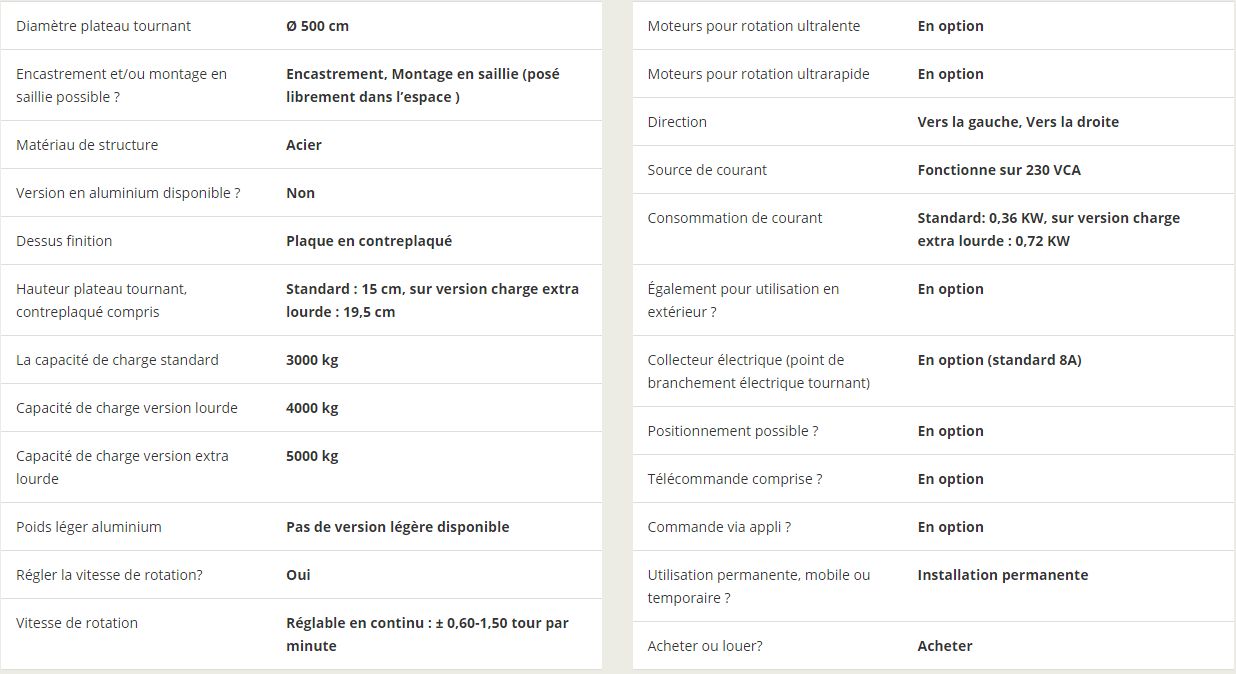Image resolution: width=1236 pixels, height=674 pixels.
Task: Click the "Ø 500 cm" value
Action: tap(317, 26)
